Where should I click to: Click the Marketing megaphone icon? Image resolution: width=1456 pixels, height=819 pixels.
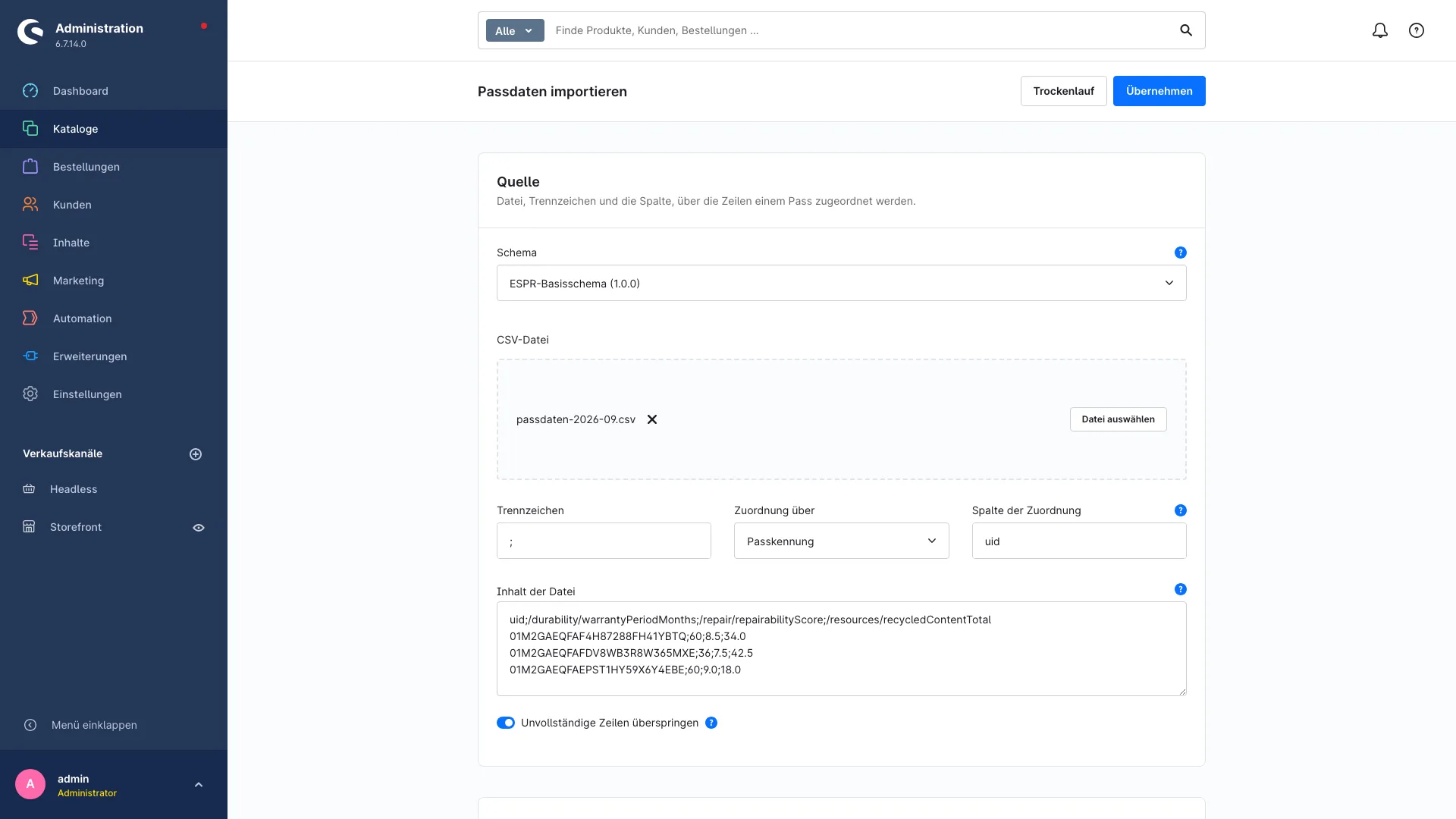[x=30, y=281]
